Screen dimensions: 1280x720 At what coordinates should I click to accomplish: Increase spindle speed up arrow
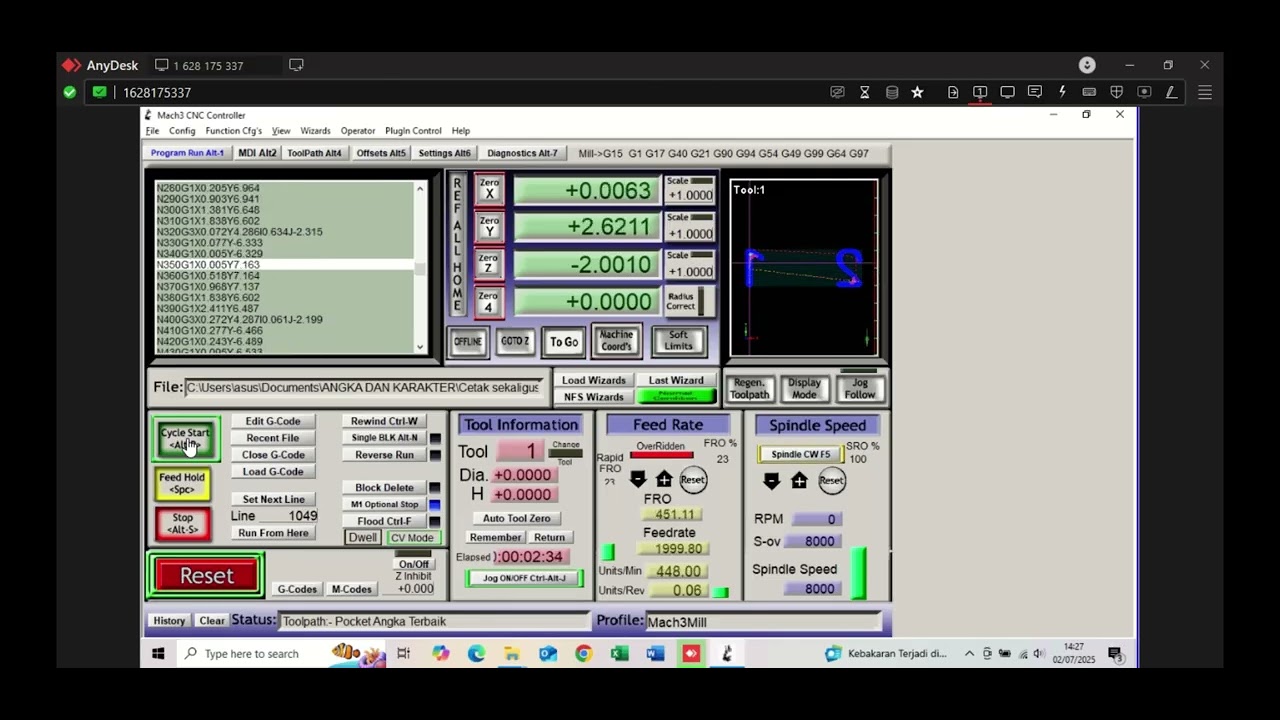click(799, 481)
